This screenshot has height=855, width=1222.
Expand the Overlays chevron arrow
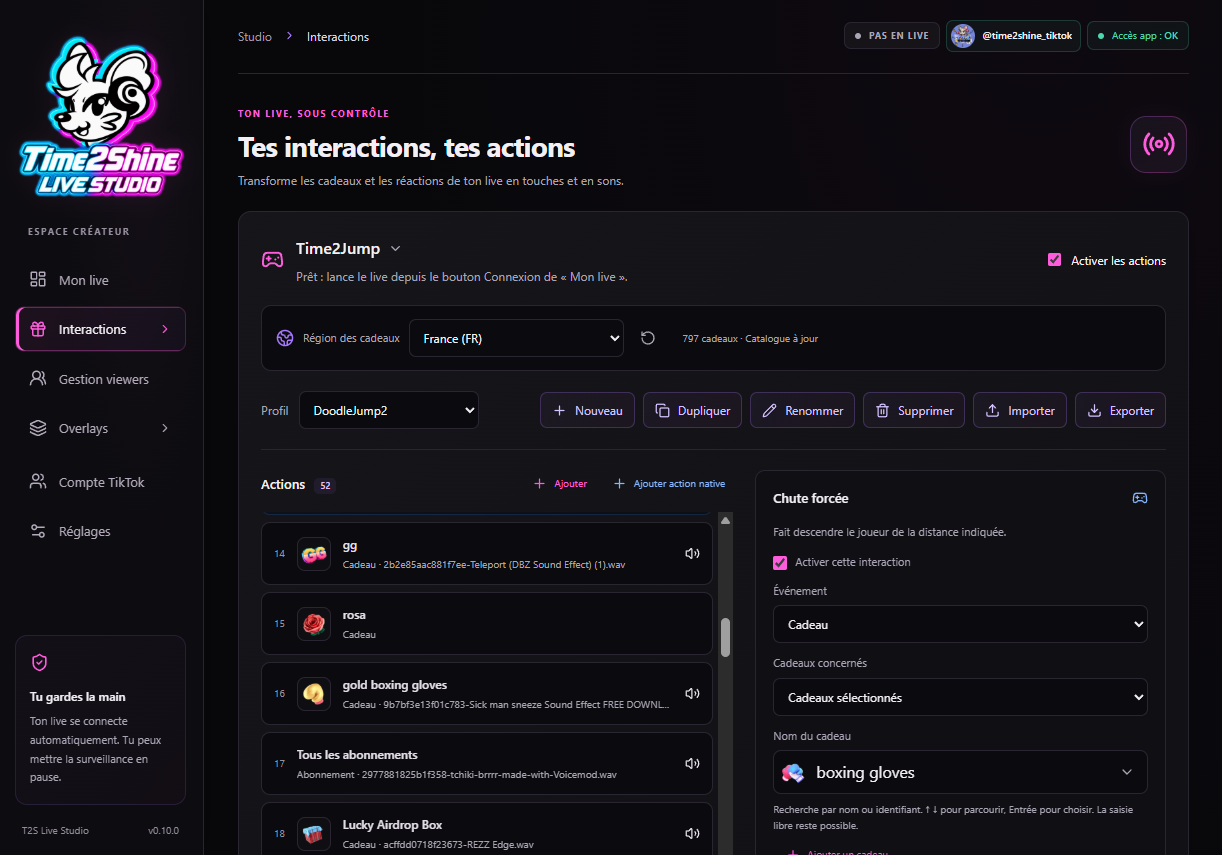pyautogui.click(x=165, y=428)
